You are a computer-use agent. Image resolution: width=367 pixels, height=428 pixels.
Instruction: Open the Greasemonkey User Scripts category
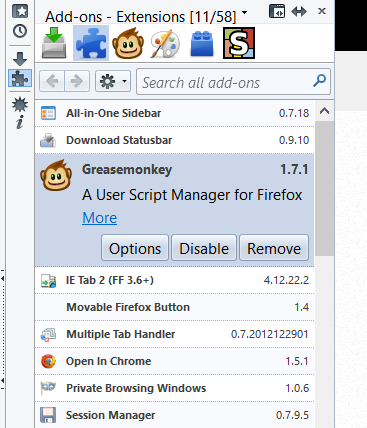click(x=128, y=43)
